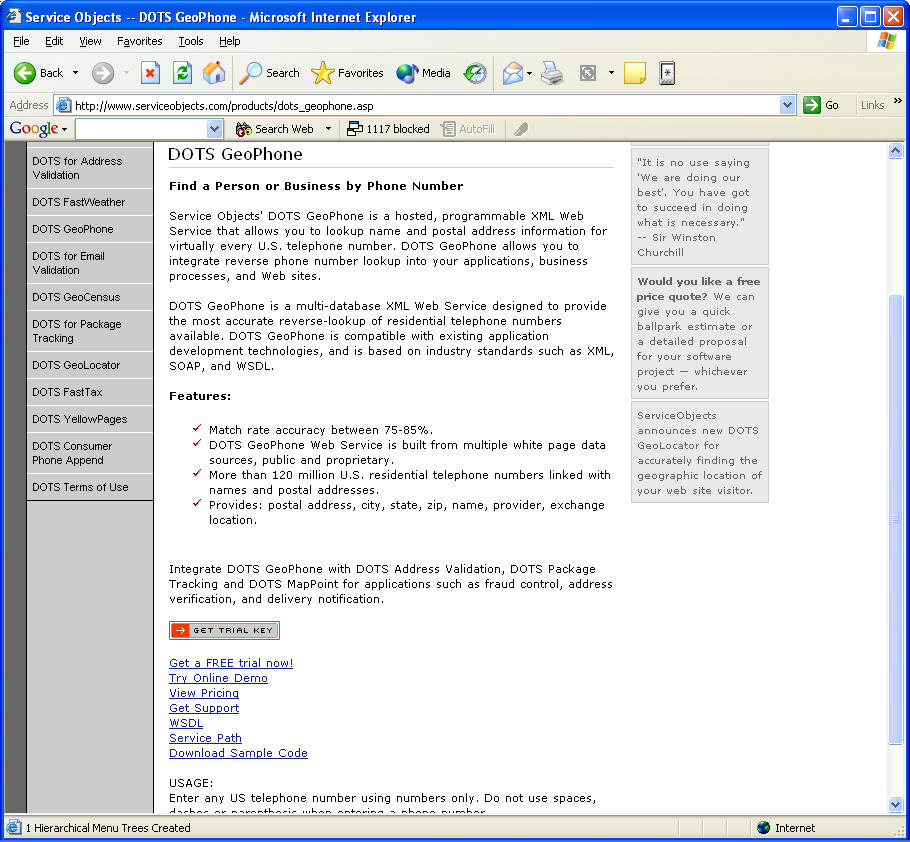Open the Media bar
The width and height of the screenshot is (910, 842).
[424, 73]
